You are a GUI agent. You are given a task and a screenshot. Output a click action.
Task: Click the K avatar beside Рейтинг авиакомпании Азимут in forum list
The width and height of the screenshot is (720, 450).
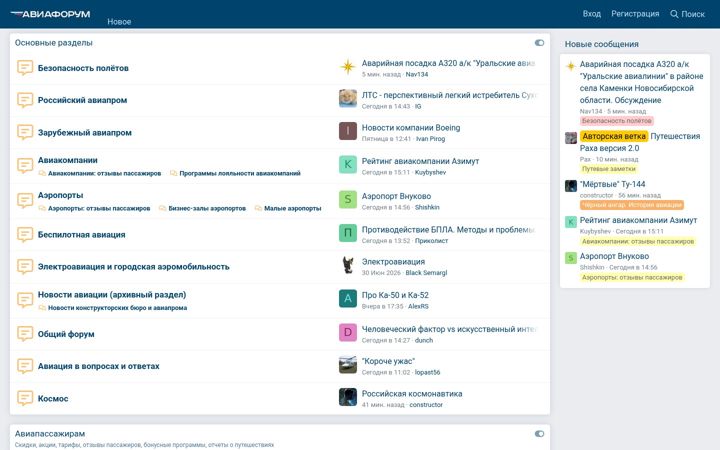(x=348, y=165)
